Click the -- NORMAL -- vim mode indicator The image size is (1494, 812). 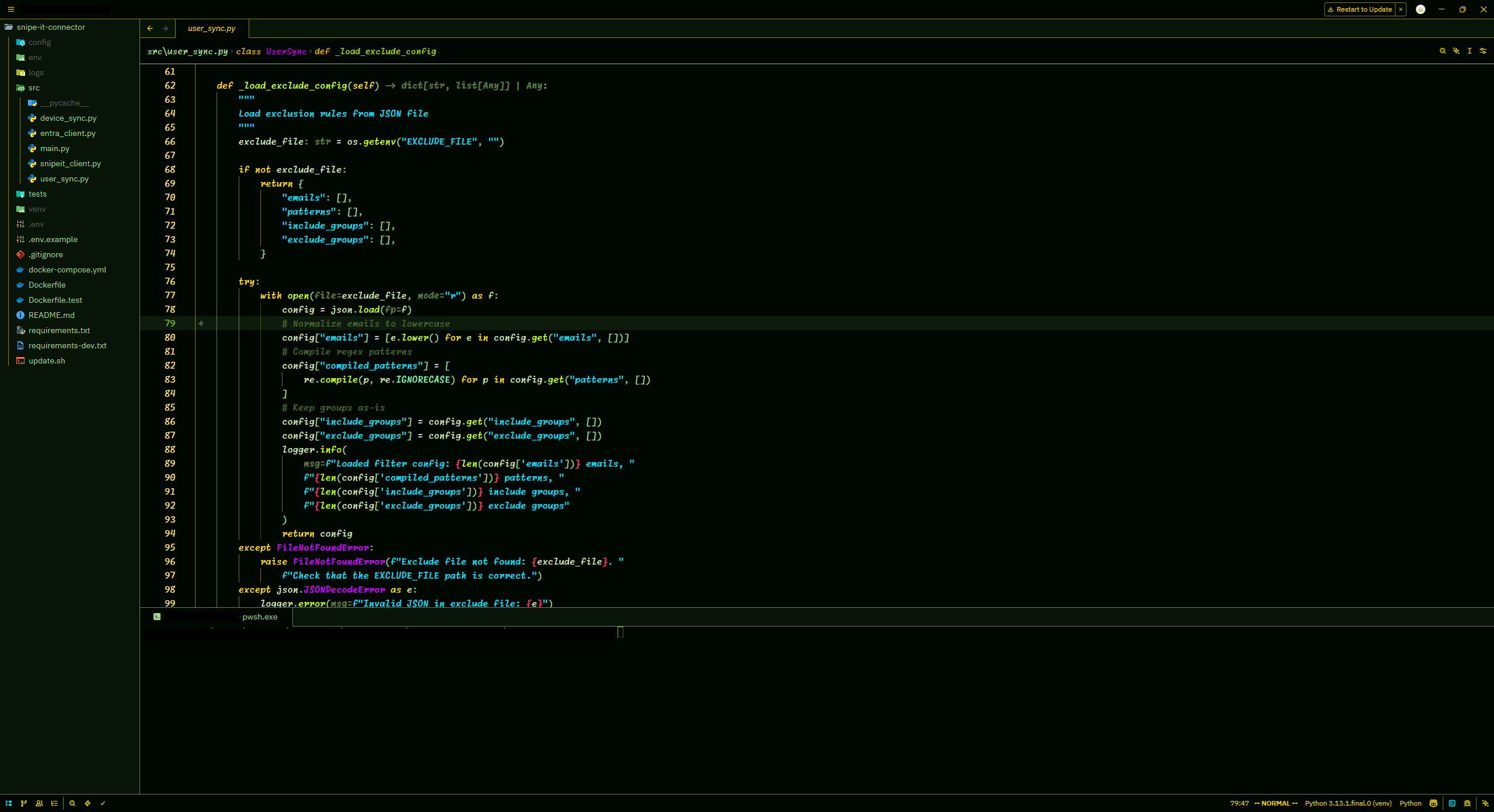(x=1276, y=803)
